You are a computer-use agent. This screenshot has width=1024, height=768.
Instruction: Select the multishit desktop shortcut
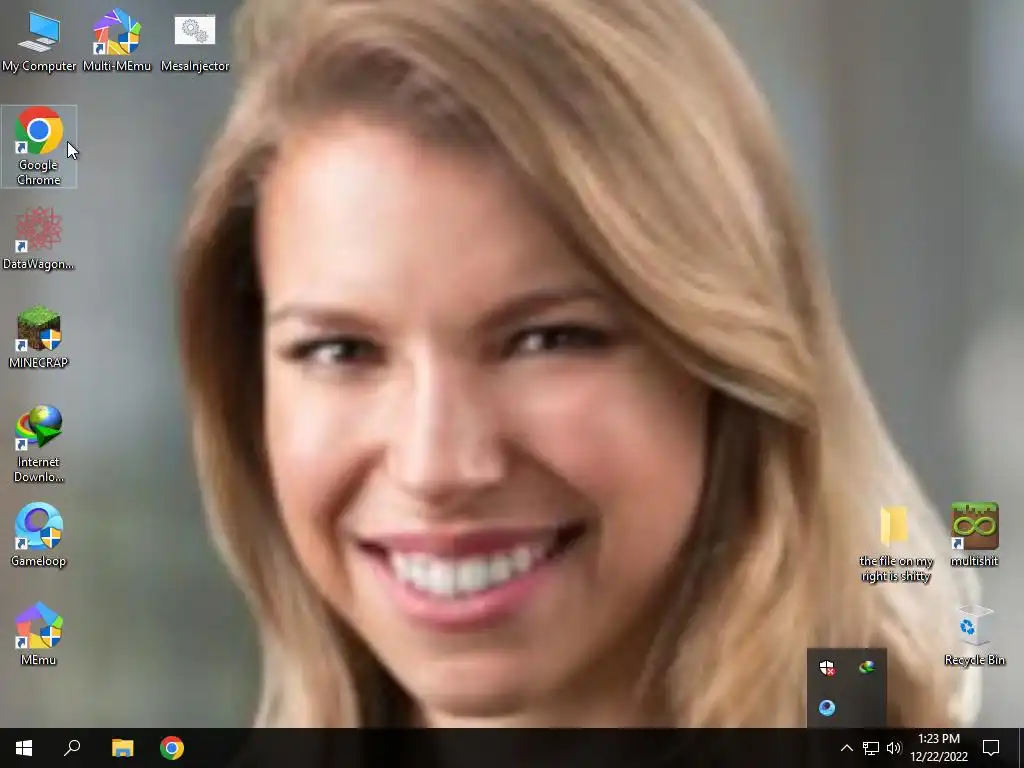[974, 534]
